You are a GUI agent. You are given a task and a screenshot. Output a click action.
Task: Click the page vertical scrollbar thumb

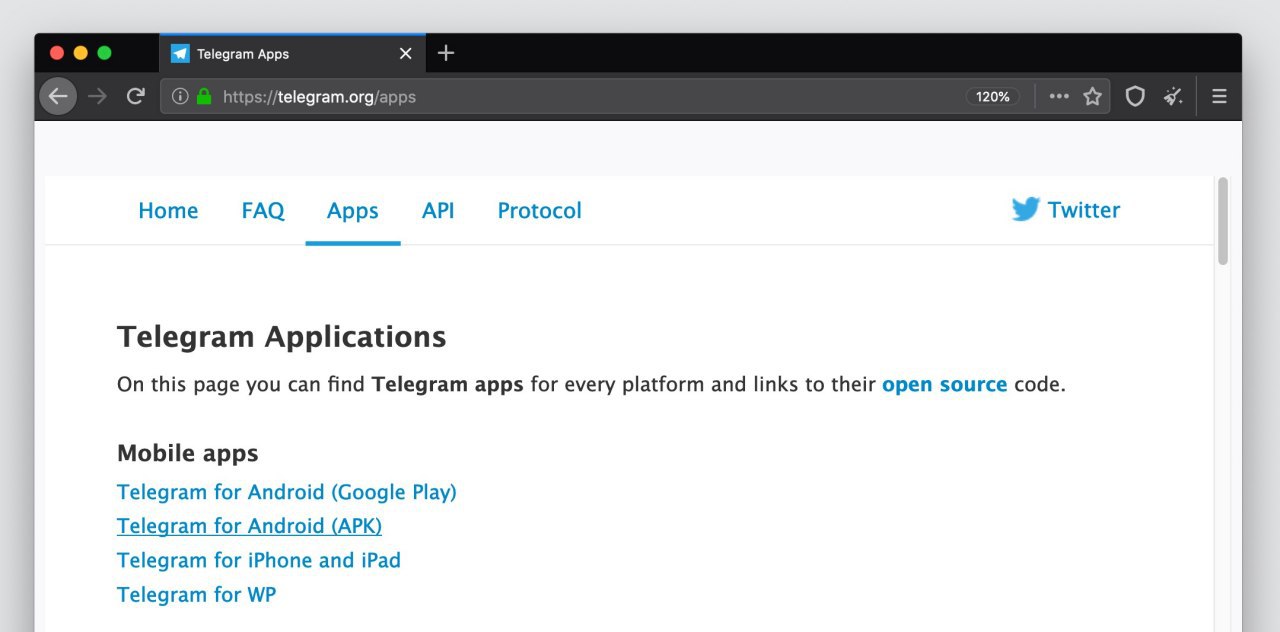(1223, 222)
